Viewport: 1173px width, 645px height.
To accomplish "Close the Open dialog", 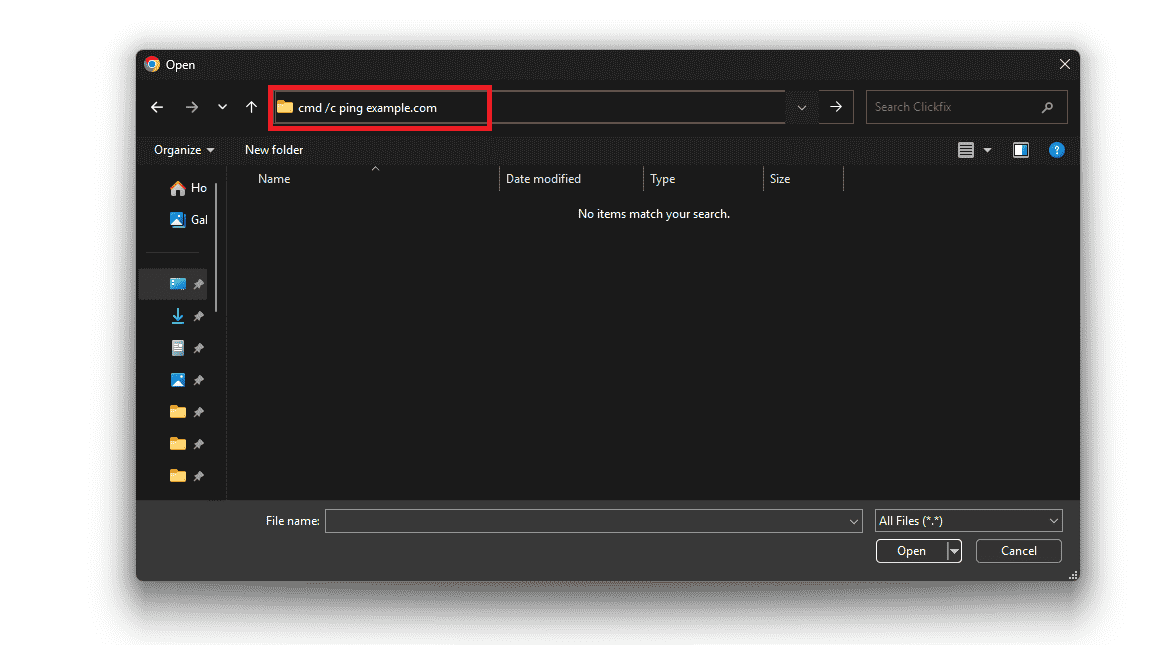I will (1065, 64).
